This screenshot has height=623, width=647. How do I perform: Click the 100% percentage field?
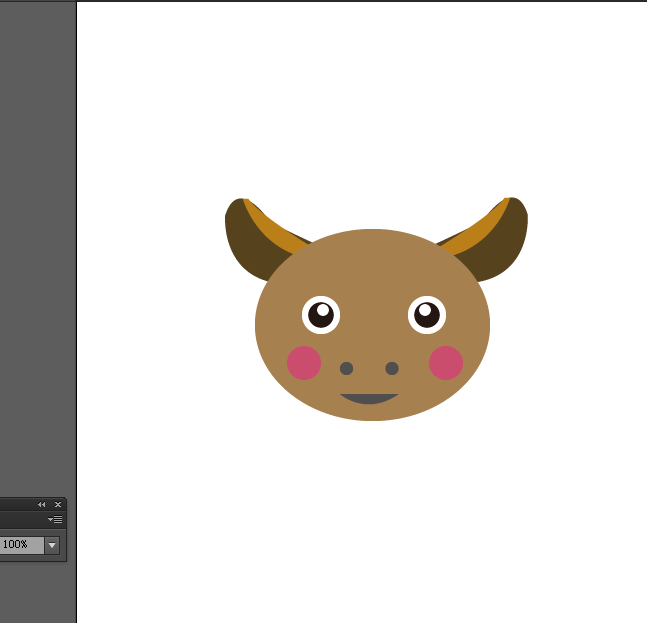point(21,545)
